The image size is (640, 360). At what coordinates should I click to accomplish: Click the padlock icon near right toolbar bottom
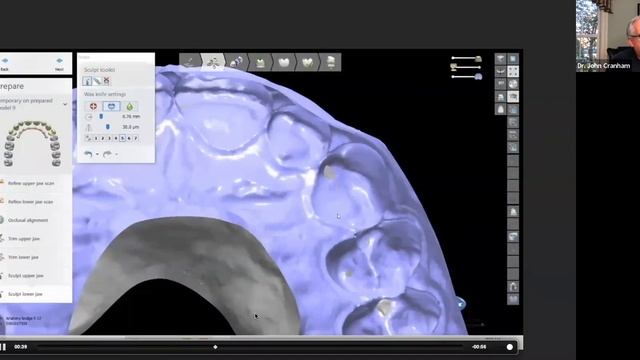(x=513, y=287)
